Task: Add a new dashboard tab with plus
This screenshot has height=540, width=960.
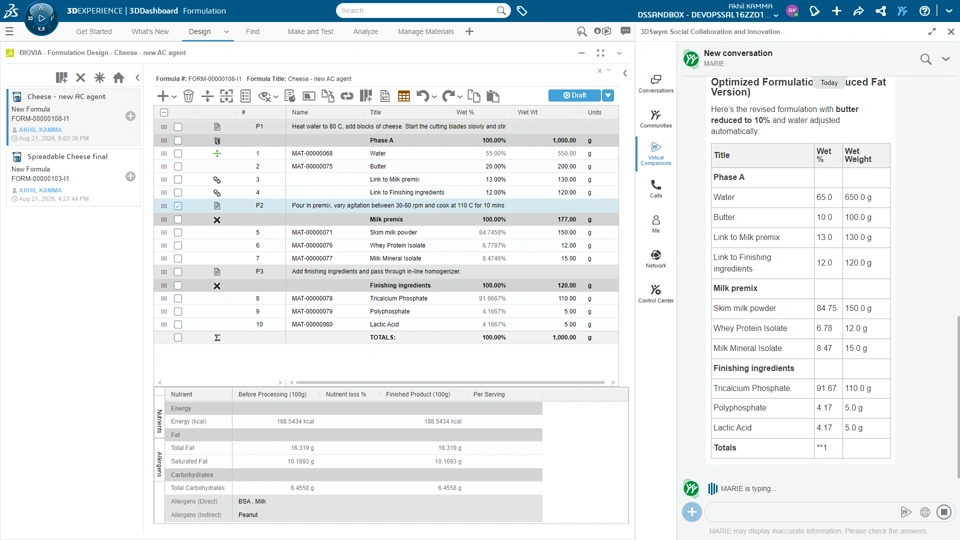Action: (469, 31)
